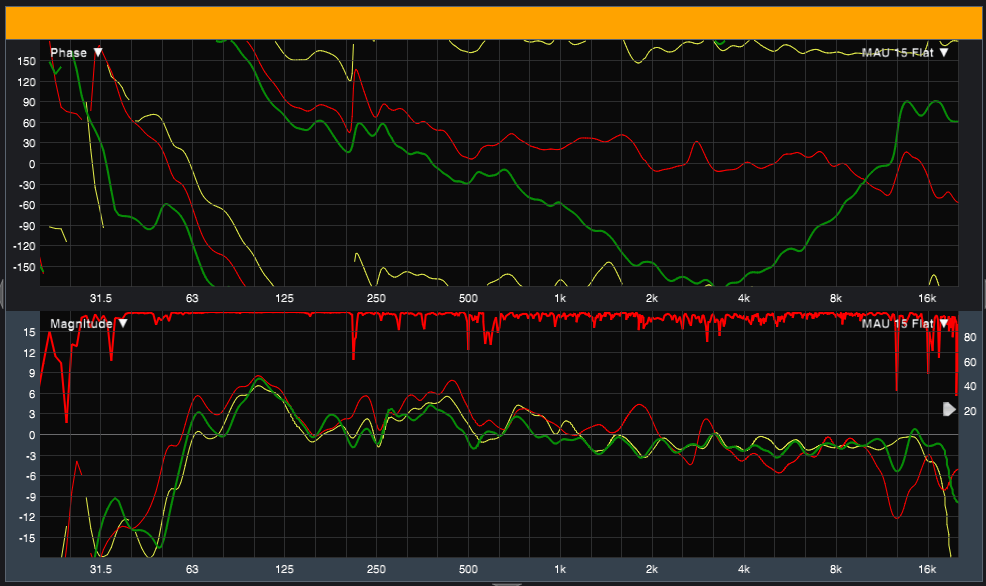The height and width of the screenshot is (586, 986).
Task: Expand MAU 15 Flat menu in magnitude plot
Action: tap(943, 323)
